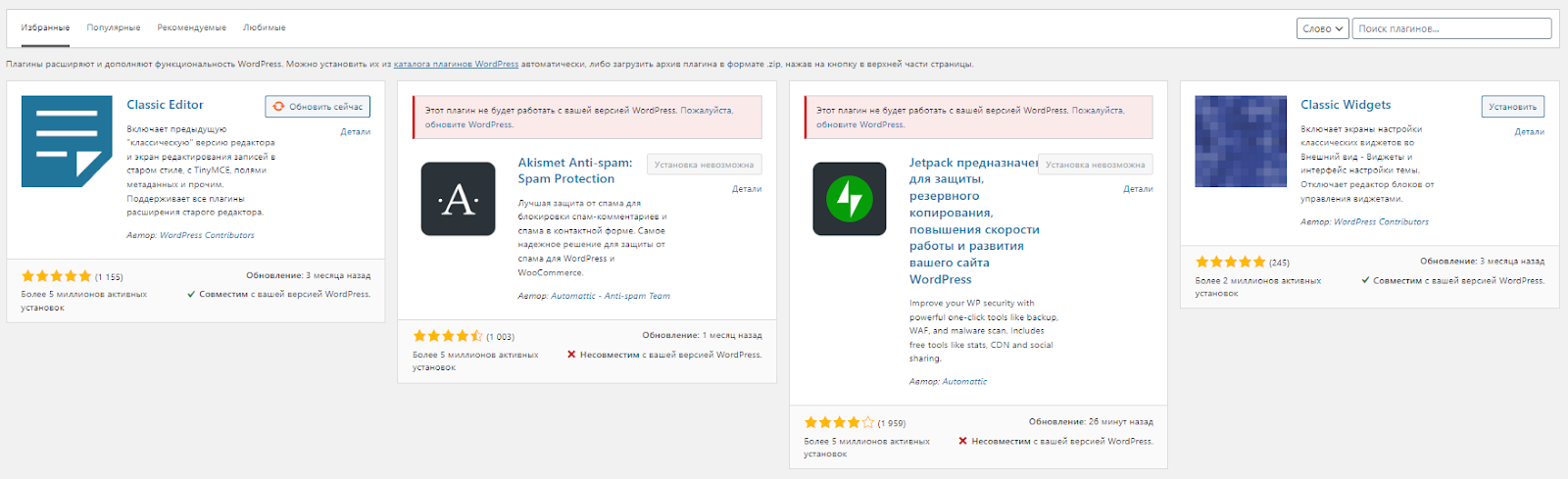Switch to the Рекомендуемые tab
Screen dimensions: 1568x479
click(192, 27)
